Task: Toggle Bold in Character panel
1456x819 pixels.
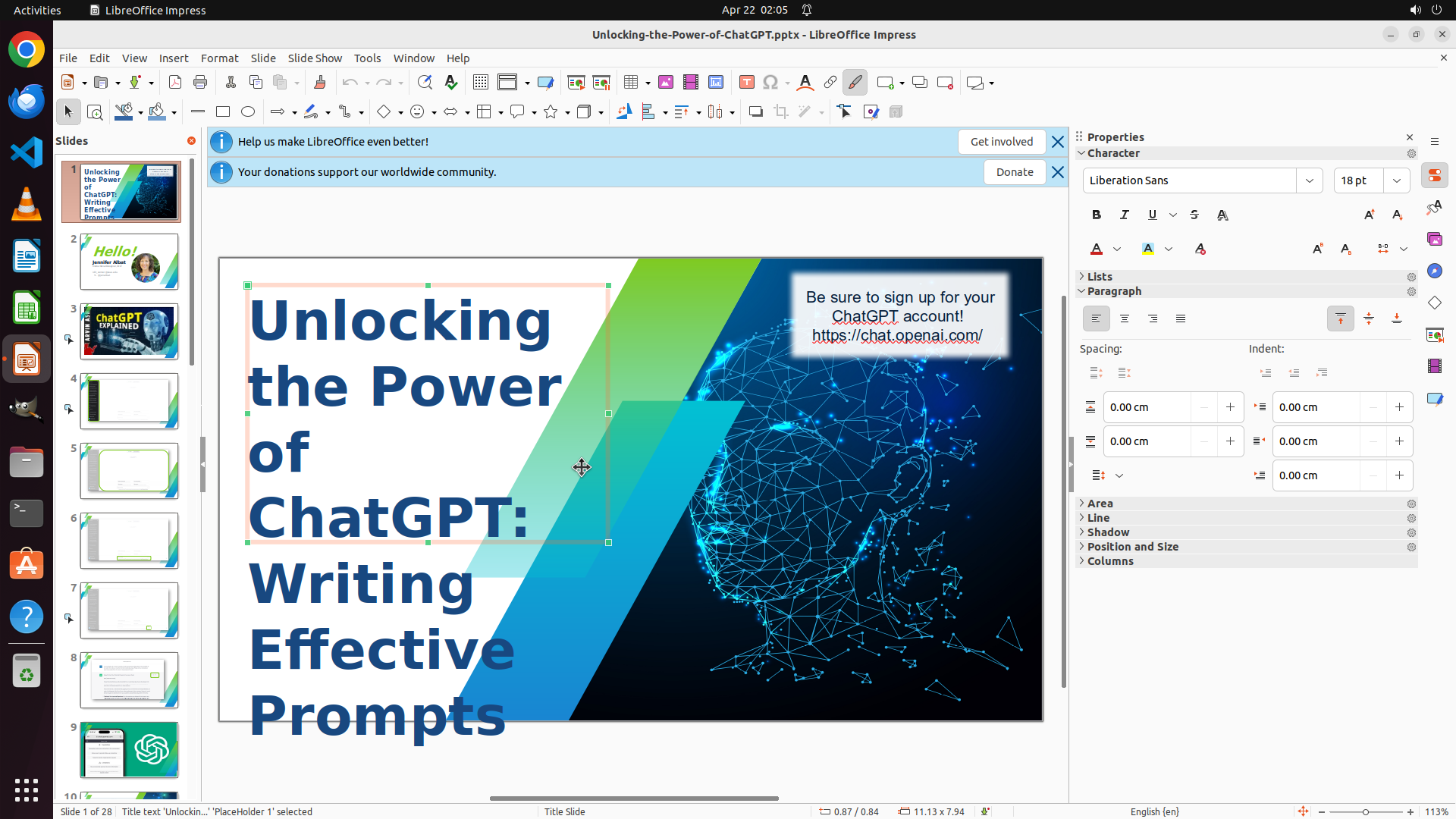Action: coord(1096,215)
